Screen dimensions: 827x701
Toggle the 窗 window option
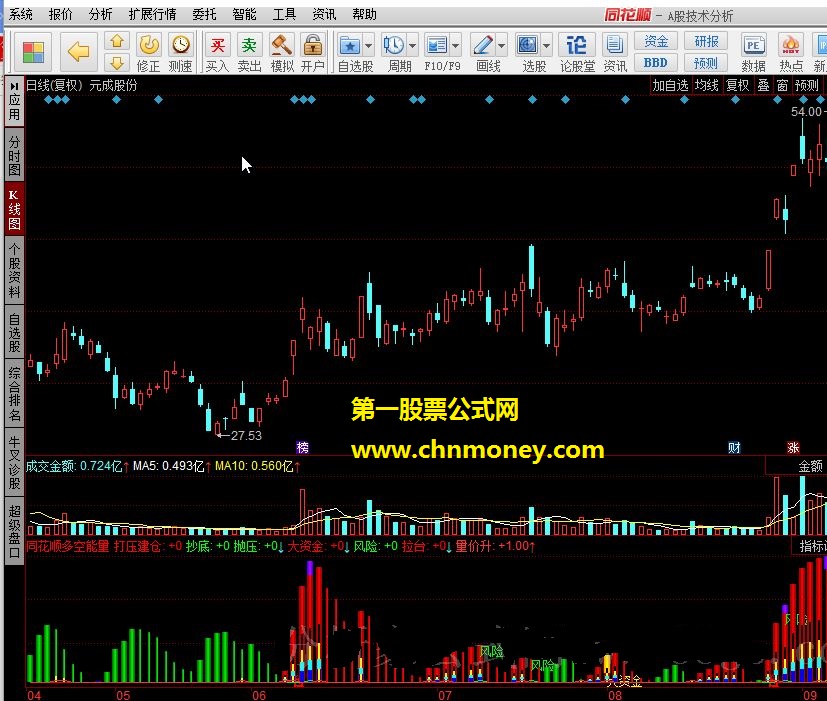pos(782,85)
